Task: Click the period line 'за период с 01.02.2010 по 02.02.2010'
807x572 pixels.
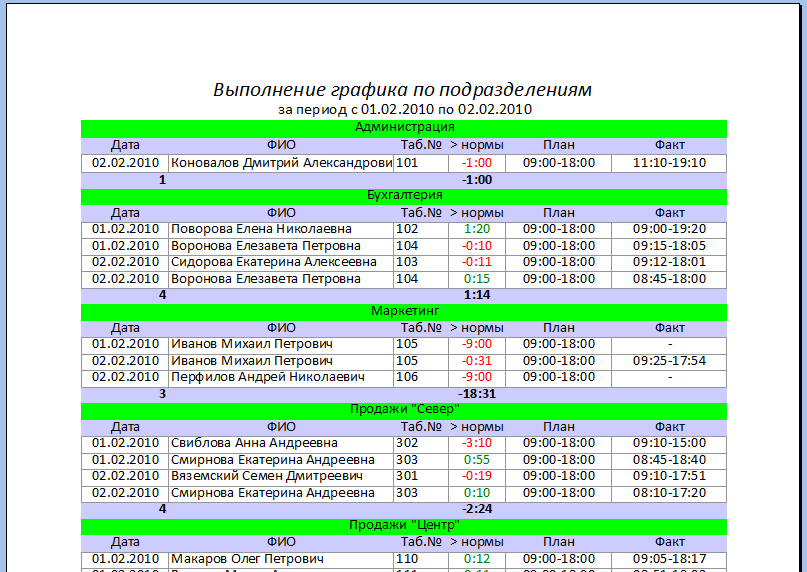Action: tap(405, 109)
